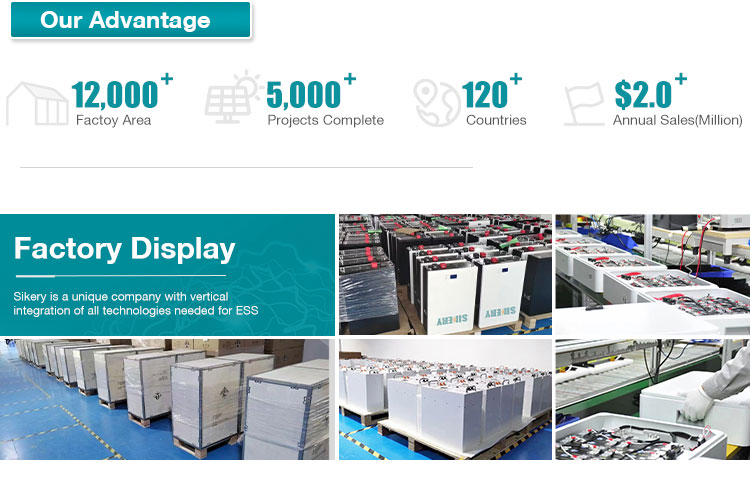Click the solar panel icon
Viewport: 750px width, 502px height.
pyautogui.click(x=233, y=97)
